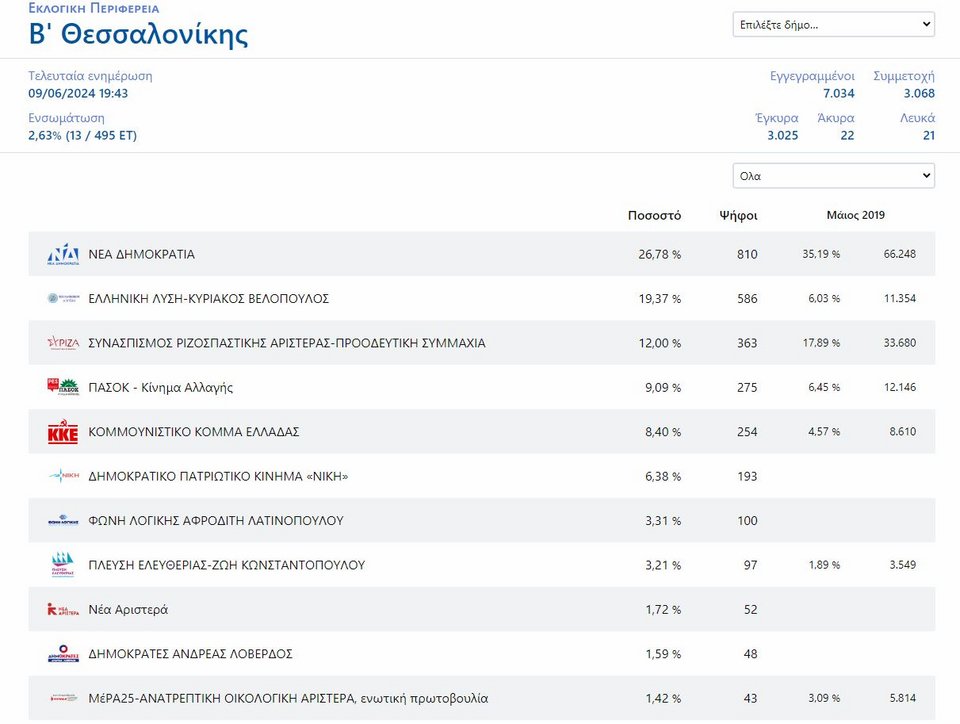This screenshot has width=960, height=724.
Task: Click the red KKE party logo
Action: 63,431
